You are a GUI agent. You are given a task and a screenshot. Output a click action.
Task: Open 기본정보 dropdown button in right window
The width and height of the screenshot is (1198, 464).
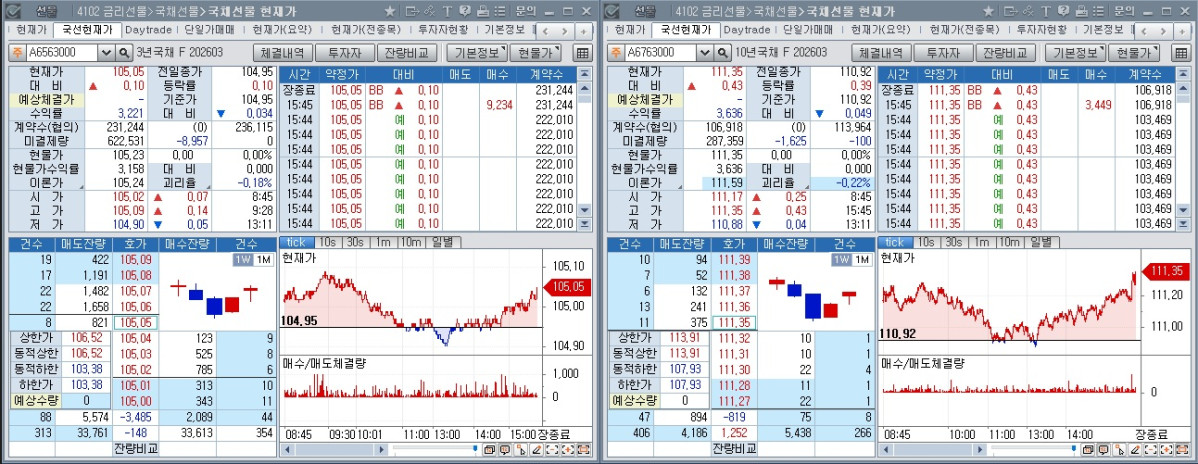[1076, 53]
